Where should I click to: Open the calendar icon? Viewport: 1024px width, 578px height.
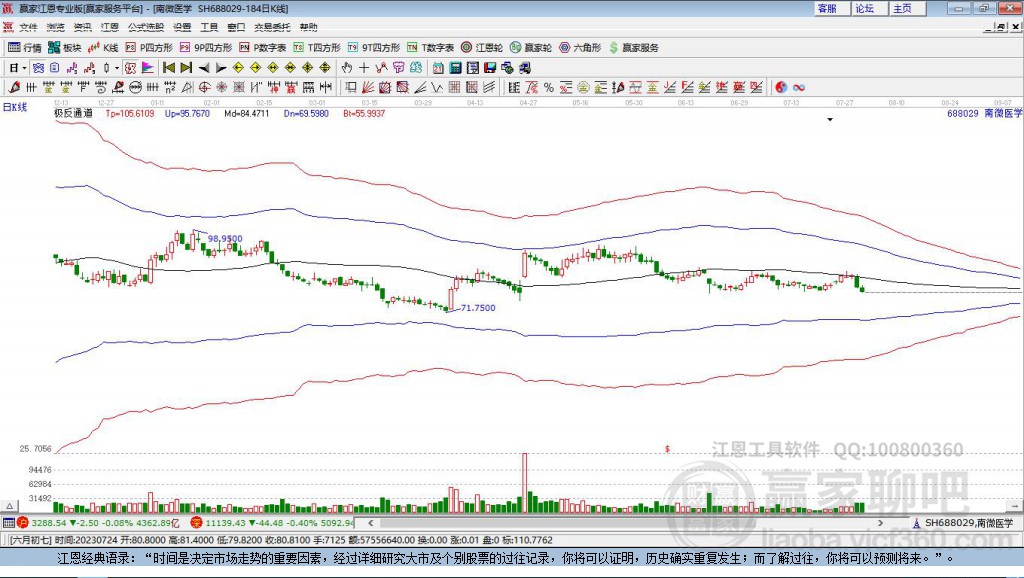[438, 68]
